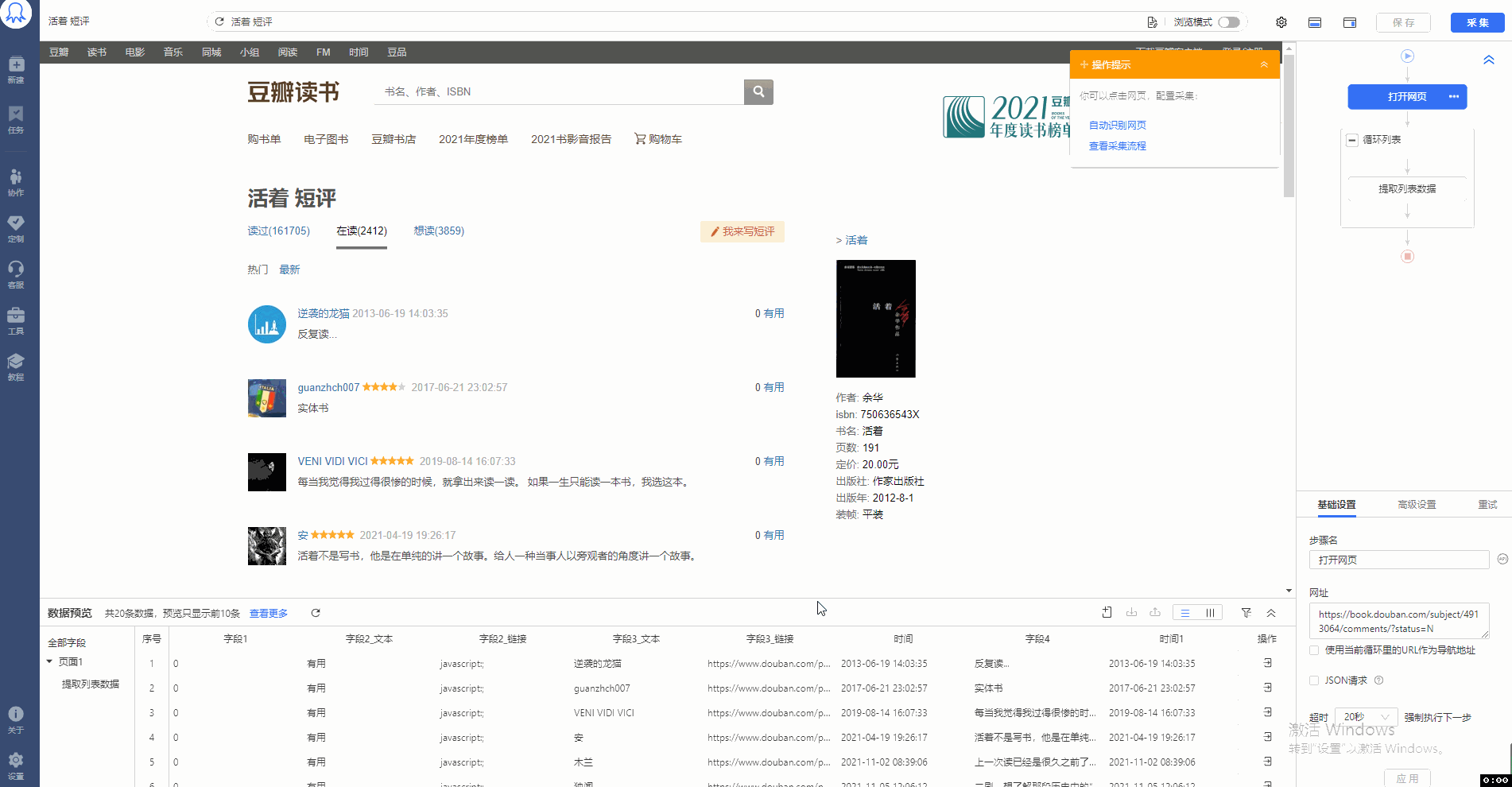Image resolution: width=1512 pixels, height=787 pixels.
Task: Click the webpage vertical scrollbar thumb
Action: [x=1289, y=125]
